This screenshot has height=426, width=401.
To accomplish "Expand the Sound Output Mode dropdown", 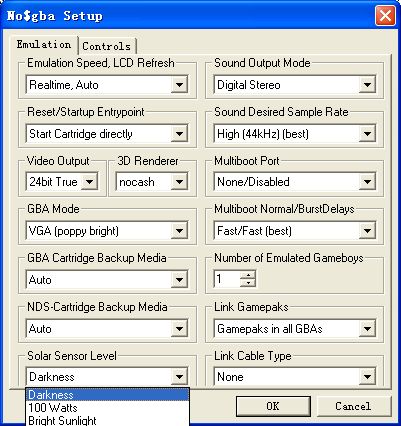I will (367, 85).
